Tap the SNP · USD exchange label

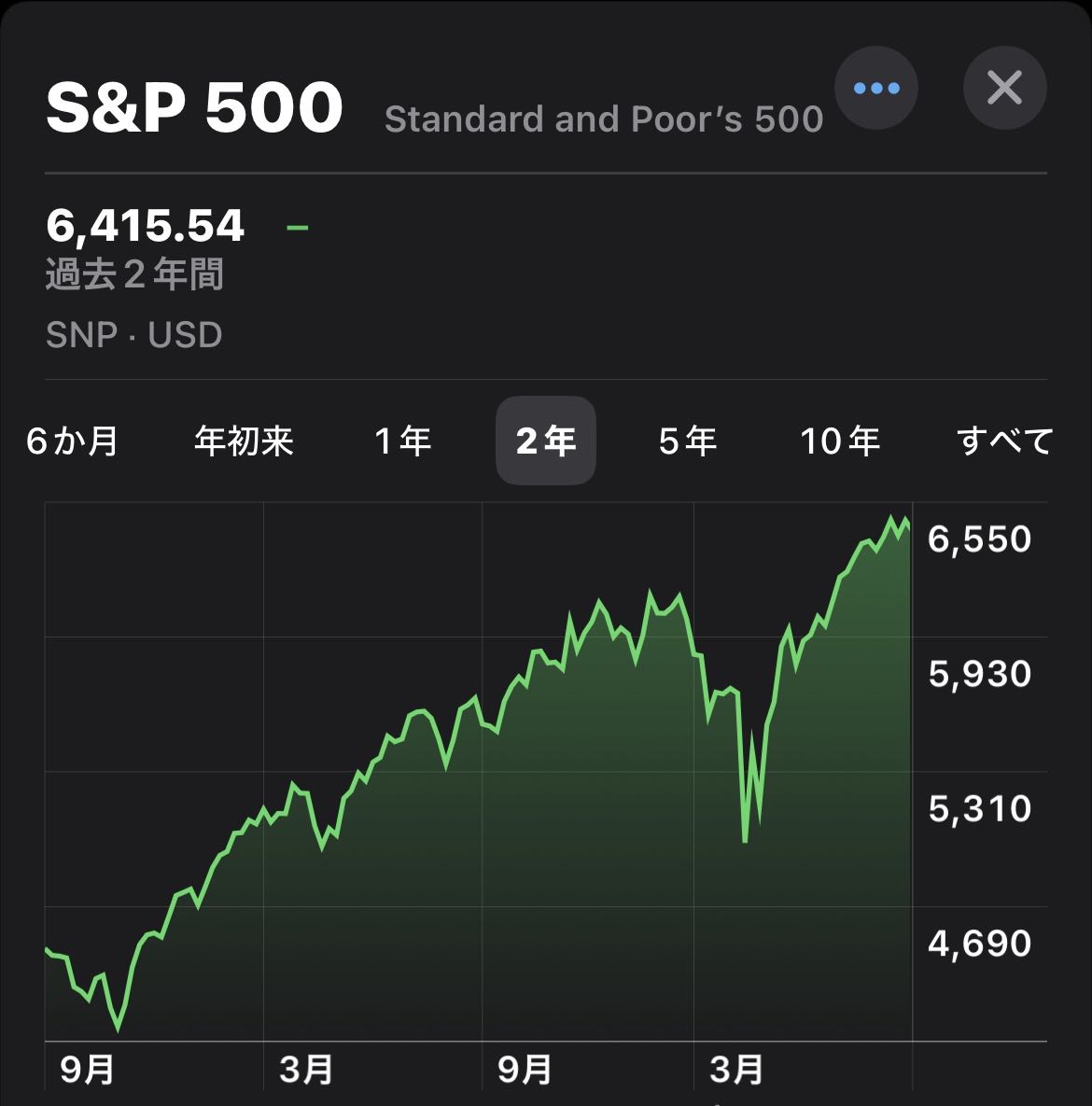134,335
